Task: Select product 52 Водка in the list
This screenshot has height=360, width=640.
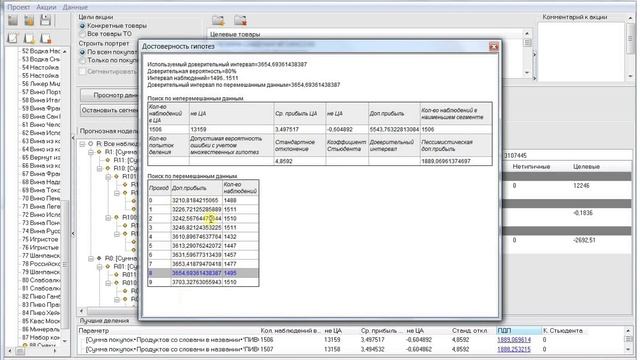Action: point(41,51)
